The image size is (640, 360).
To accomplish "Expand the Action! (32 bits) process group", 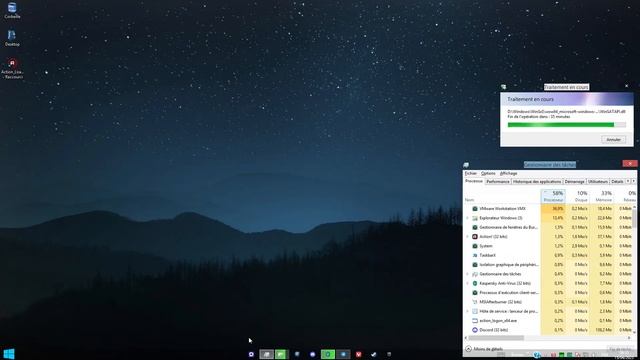I will (x=468, y=237).
